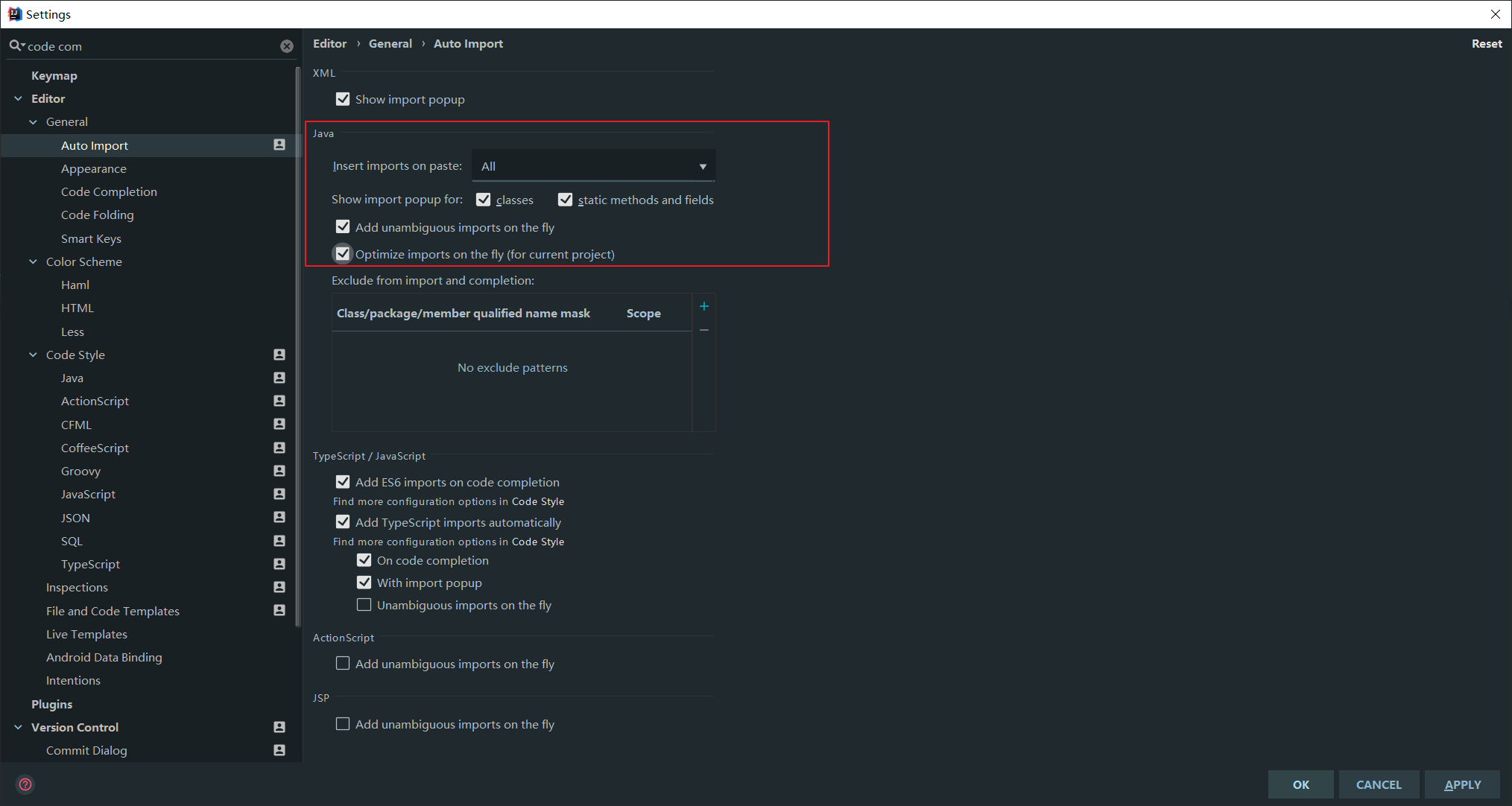Screen dimensions: 1512x806
Task: Click the profile icon beside Auto Import
Action: pyautogui.click(x=279, y=145)
